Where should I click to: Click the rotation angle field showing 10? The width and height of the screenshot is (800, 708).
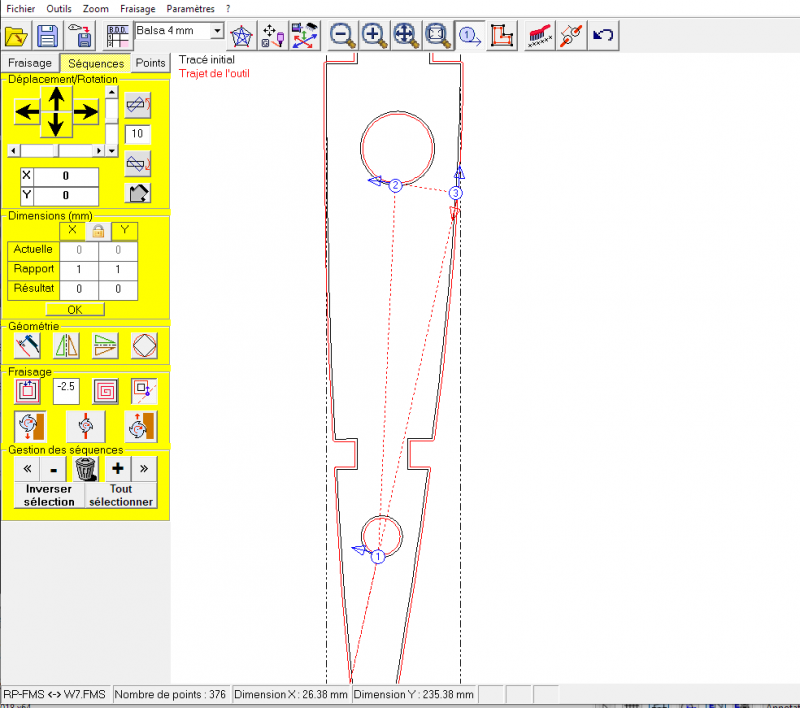coord(137,134)
